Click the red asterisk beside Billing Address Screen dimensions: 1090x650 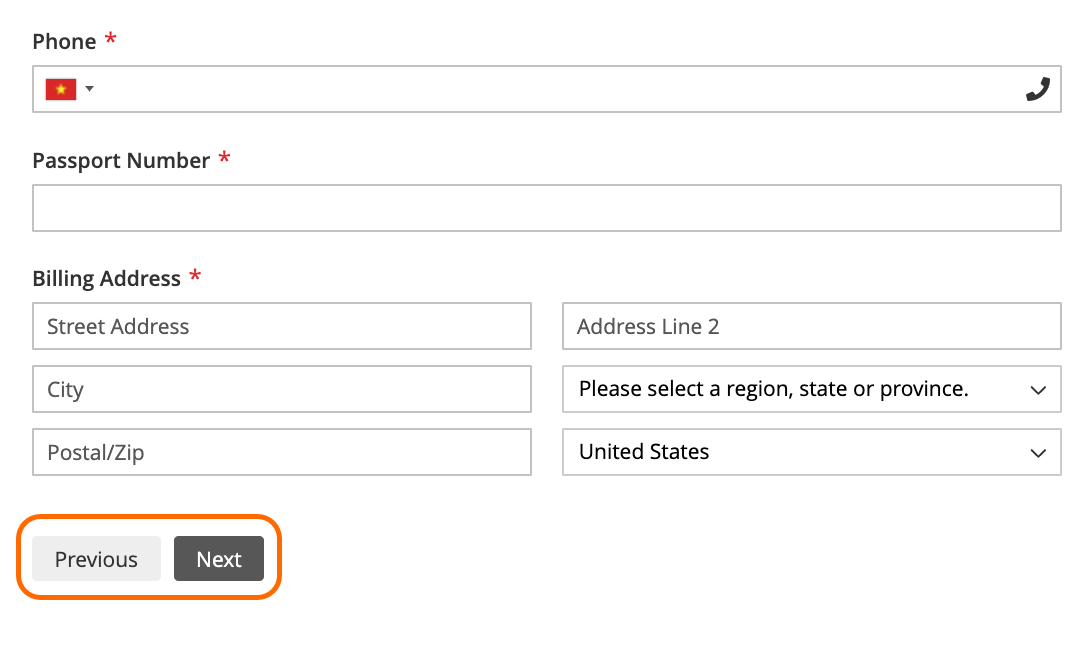(x=195, y=275)
